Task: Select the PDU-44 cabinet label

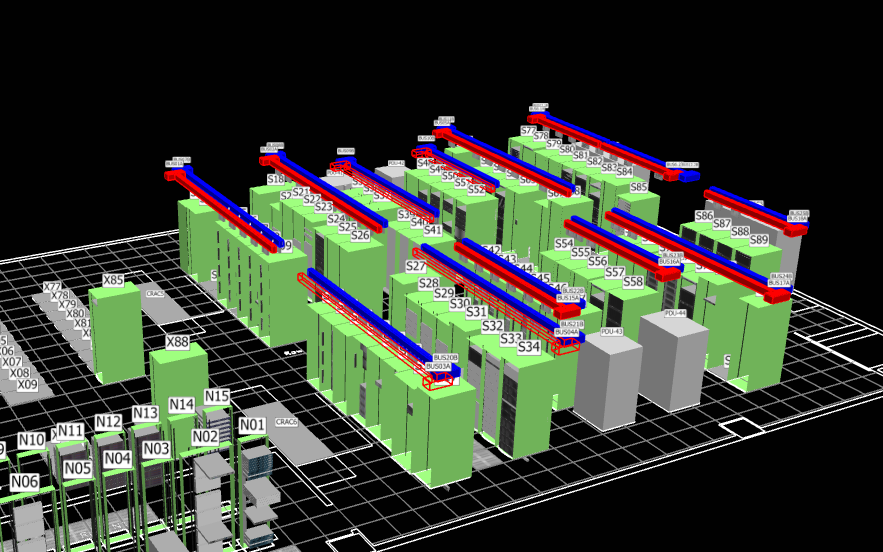Action: [675, 313]
